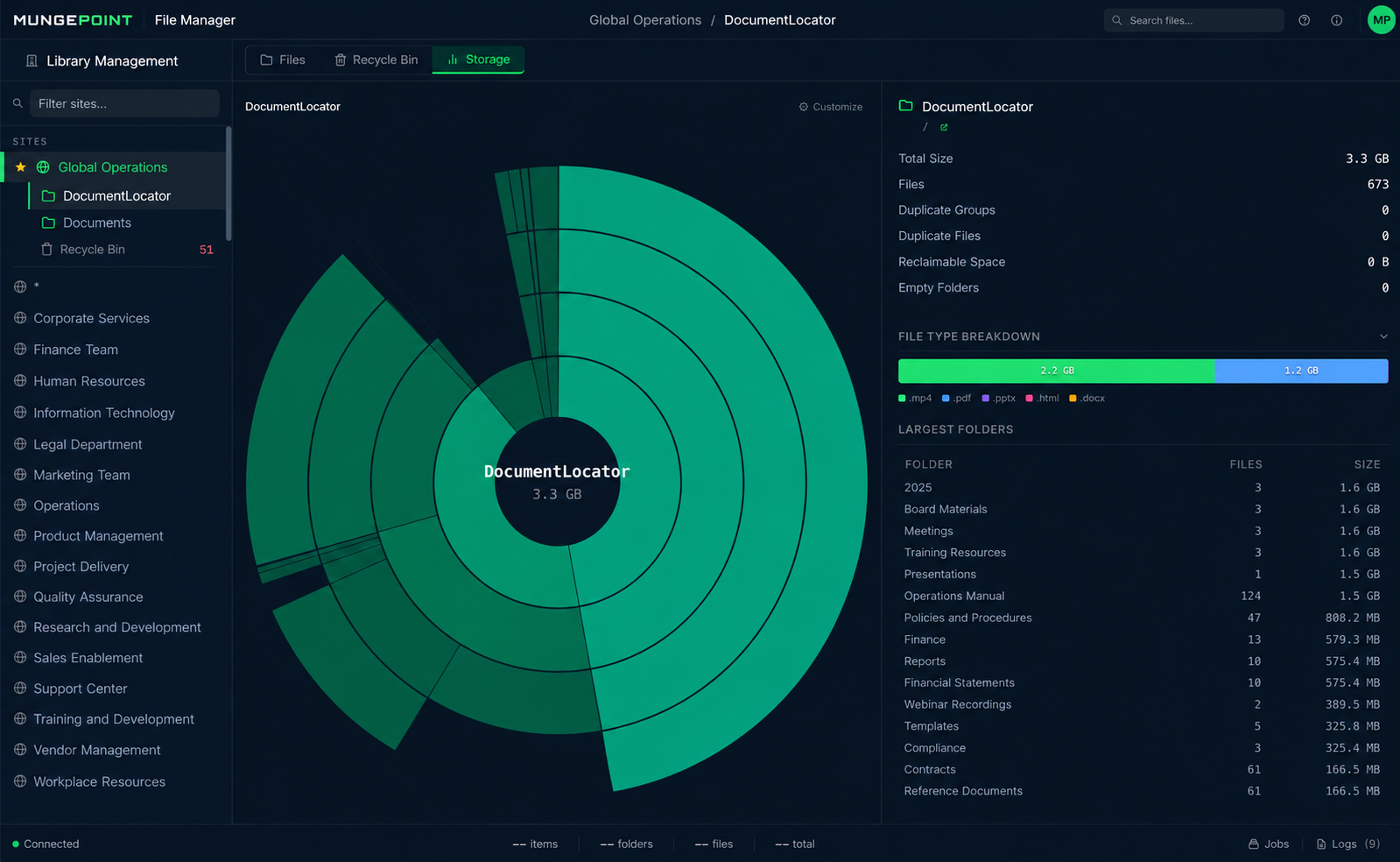Open the Workplace Resources site
The image size is (1400, 862).
point(99,781)
